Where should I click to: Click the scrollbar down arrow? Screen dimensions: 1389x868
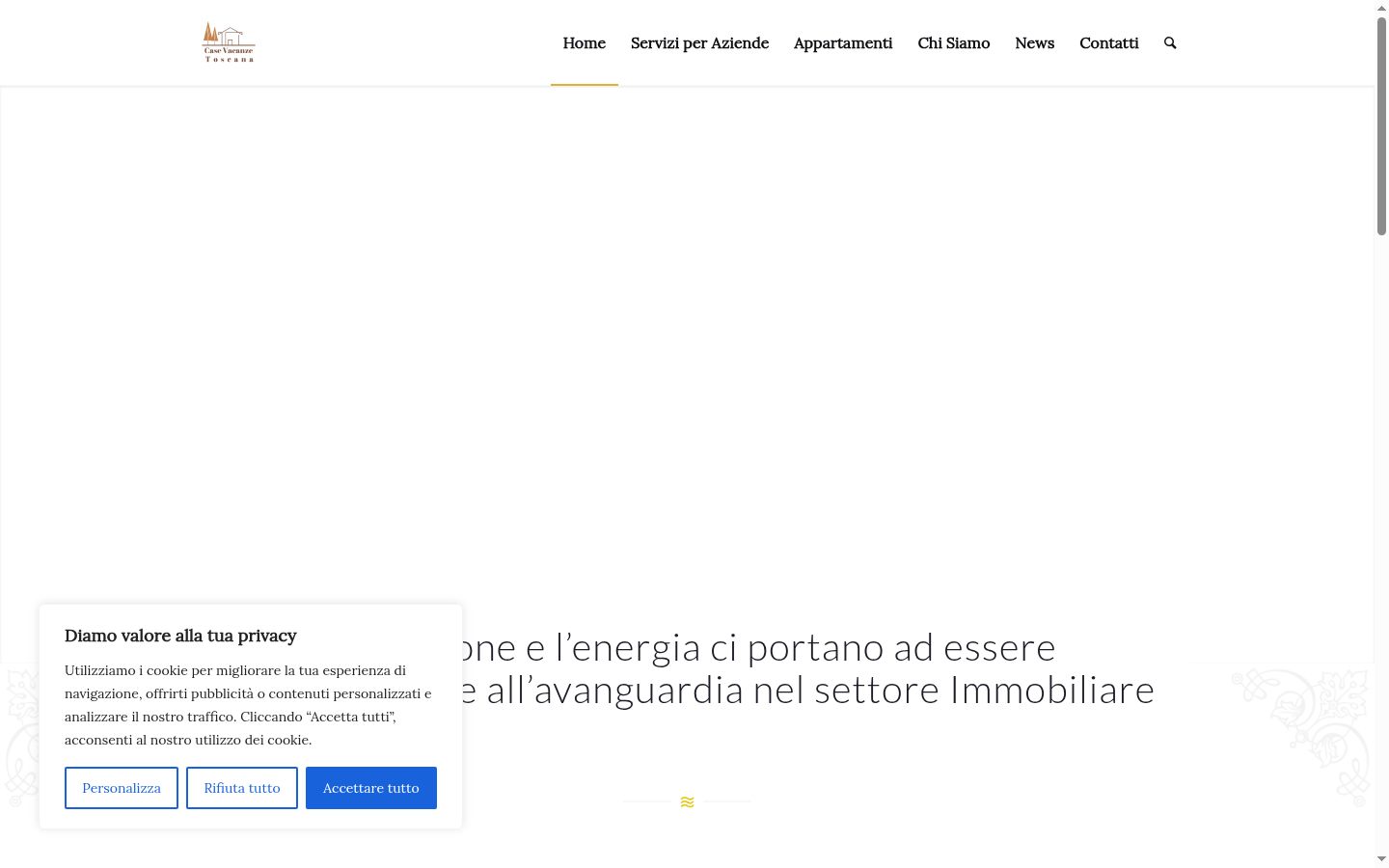pyautogui.click(x=1381, y=859)
